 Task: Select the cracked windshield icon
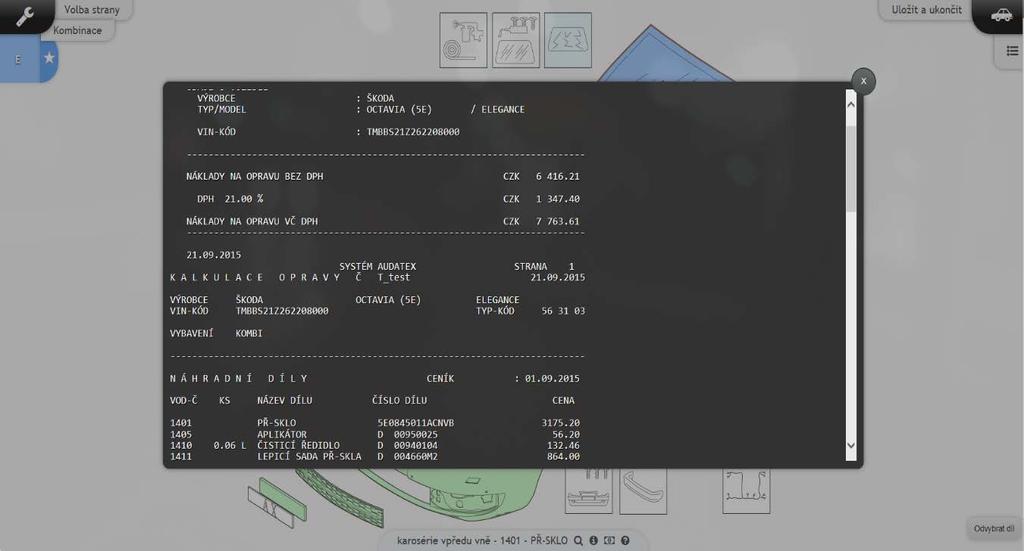click(x=568, y=40)
